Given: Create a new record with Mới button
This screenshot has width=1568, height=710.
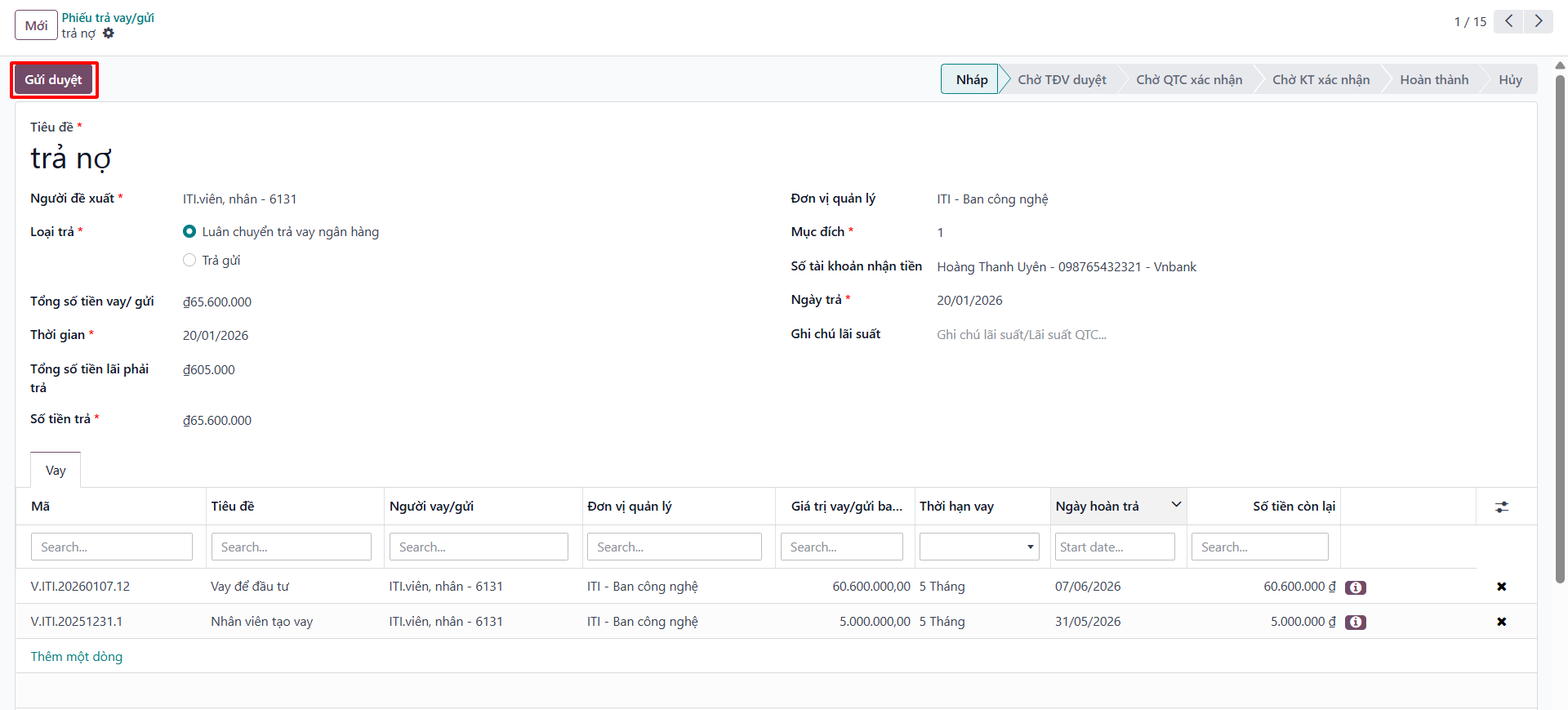Looking at the screenshot, I should [36, 25].
